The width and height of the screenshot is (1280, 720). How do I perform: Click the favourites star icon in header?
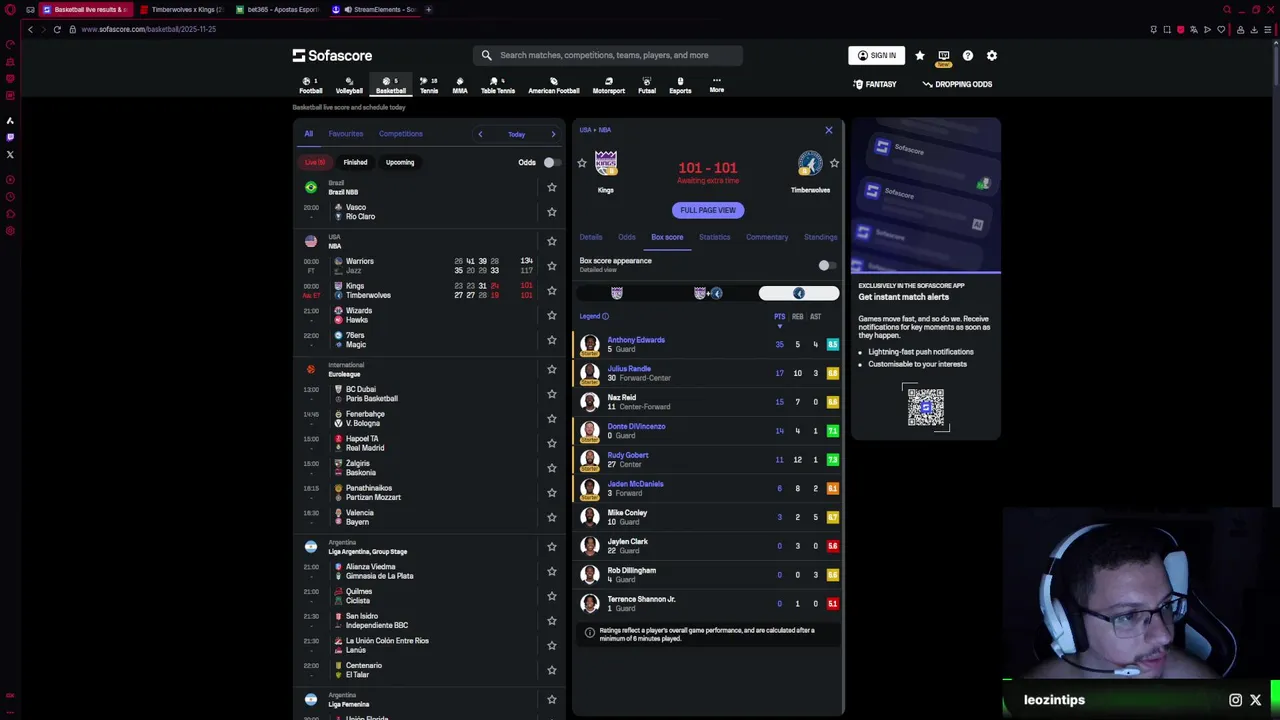[920, 56]
